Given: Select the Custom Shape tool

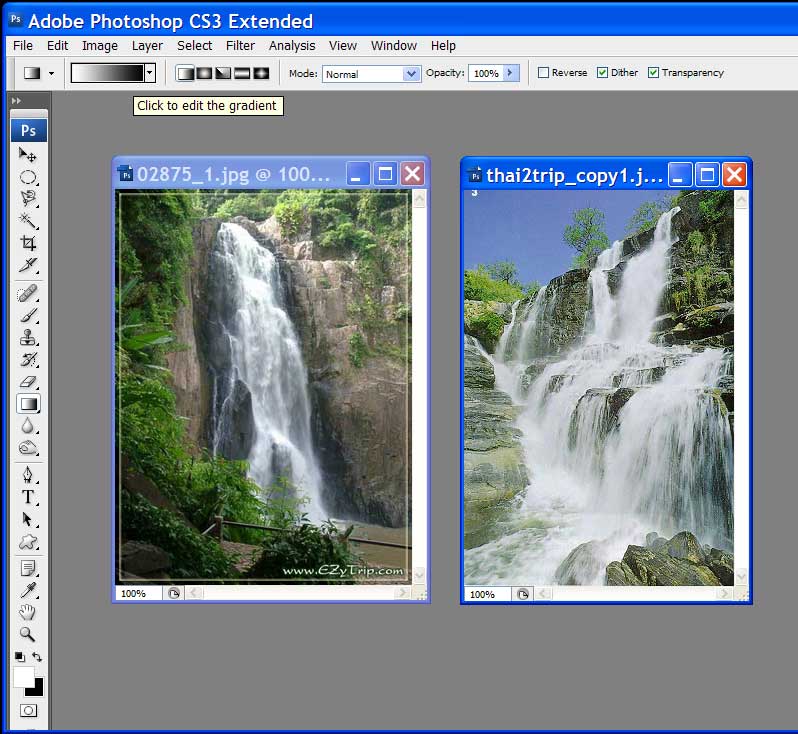Looking at the screenshot, I should pyautogui.click(x=28, y=542).
